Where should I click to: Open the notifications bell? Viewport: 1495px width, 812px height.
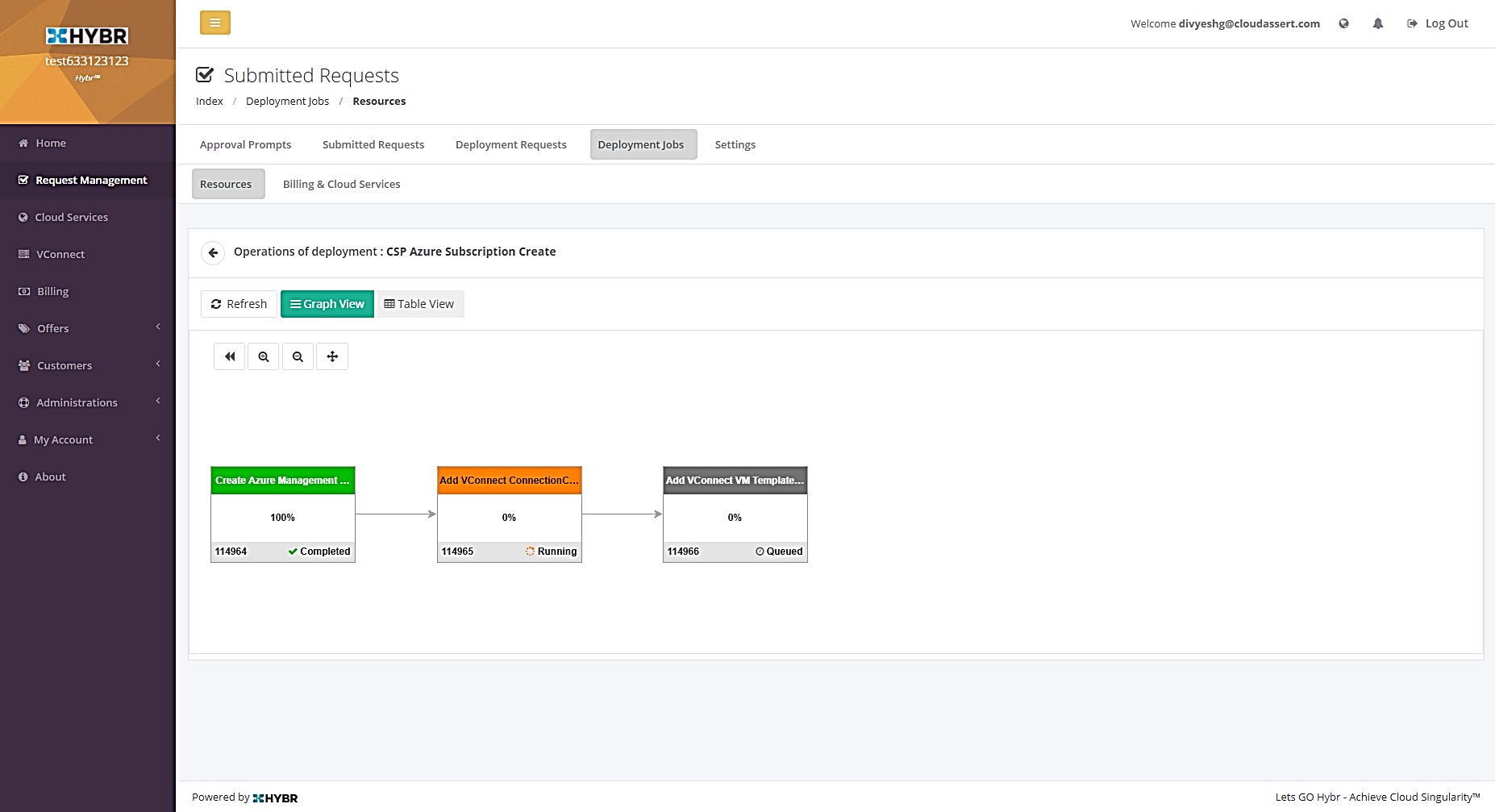tap(1377, 23)
